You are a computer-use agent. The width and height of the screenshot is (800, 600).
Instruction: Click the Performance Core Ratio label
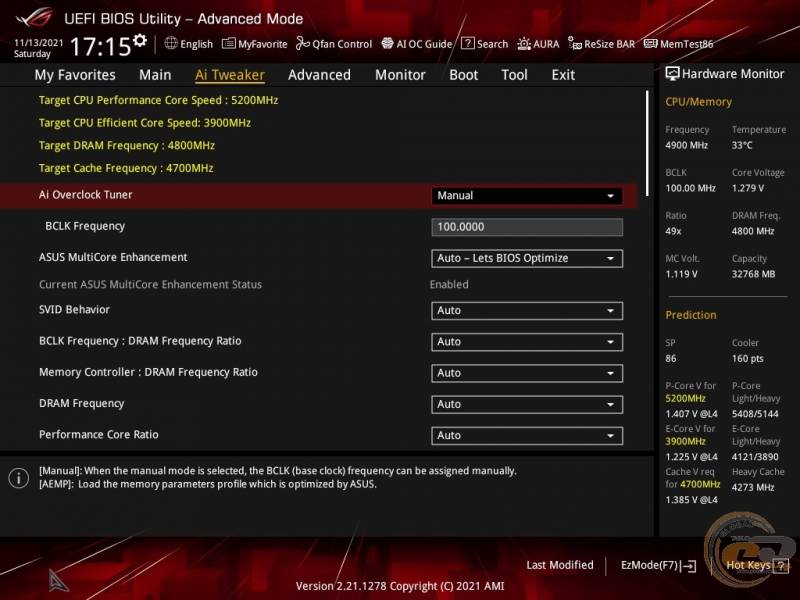[x=98, y=435]
